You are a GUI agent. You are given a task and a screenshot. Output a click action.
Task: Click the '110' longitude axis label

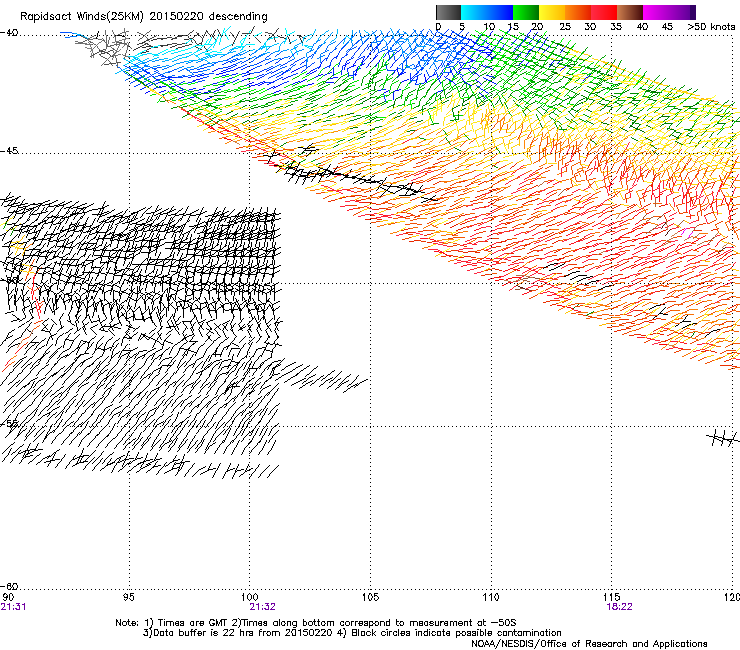(x=491, y=597)
